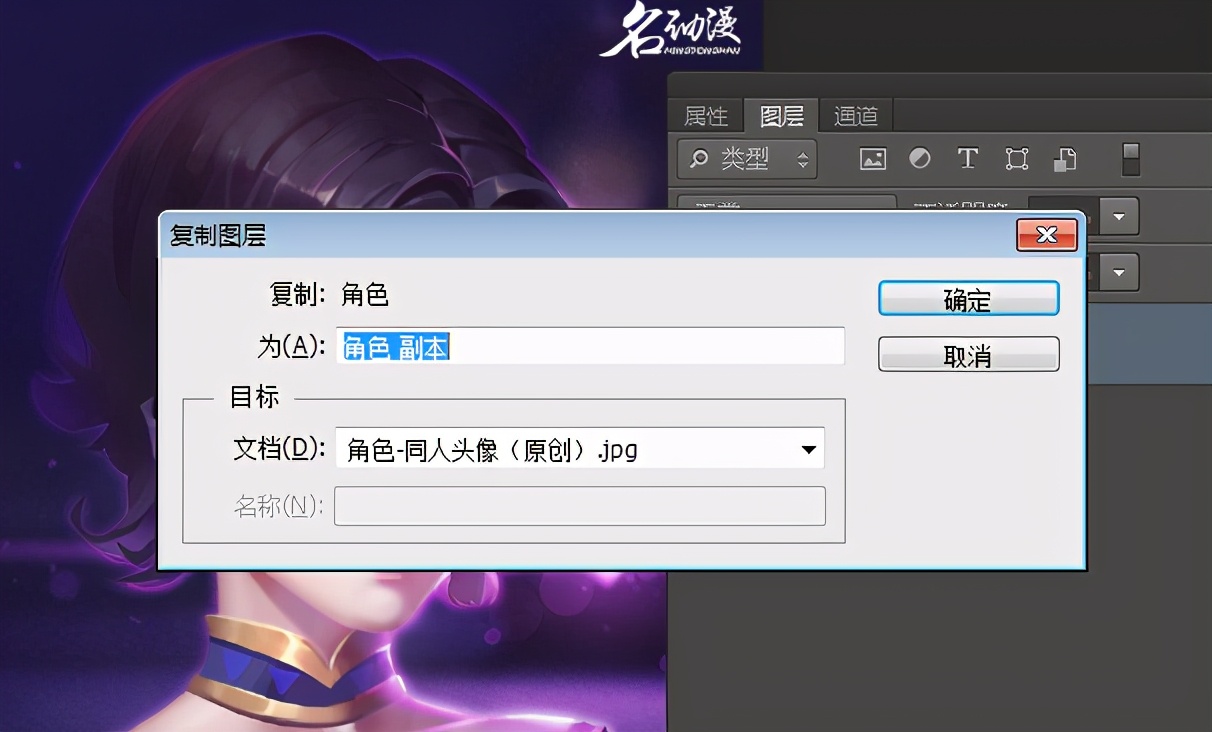Filter layers by adjustment layer icon

tap(920, 159)
